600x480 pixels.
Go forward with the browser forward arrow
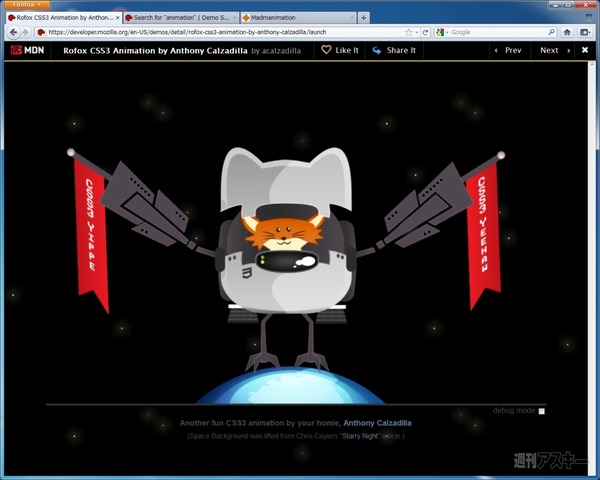[x=25, y=32]
